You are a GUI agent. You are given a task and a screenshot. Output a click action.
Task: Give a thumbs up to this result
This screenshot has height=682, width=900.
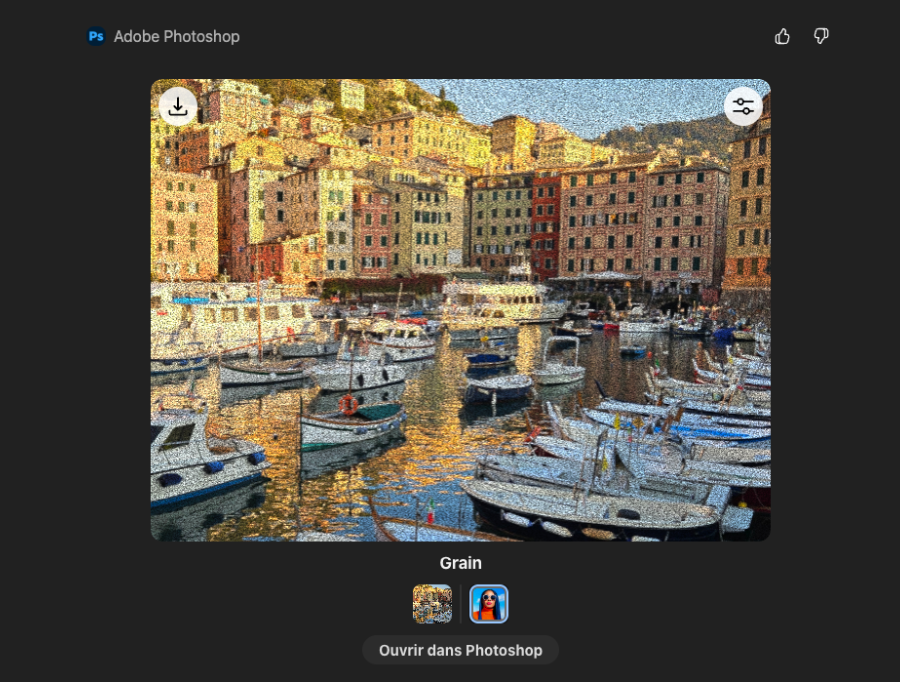tap(782, 37)
